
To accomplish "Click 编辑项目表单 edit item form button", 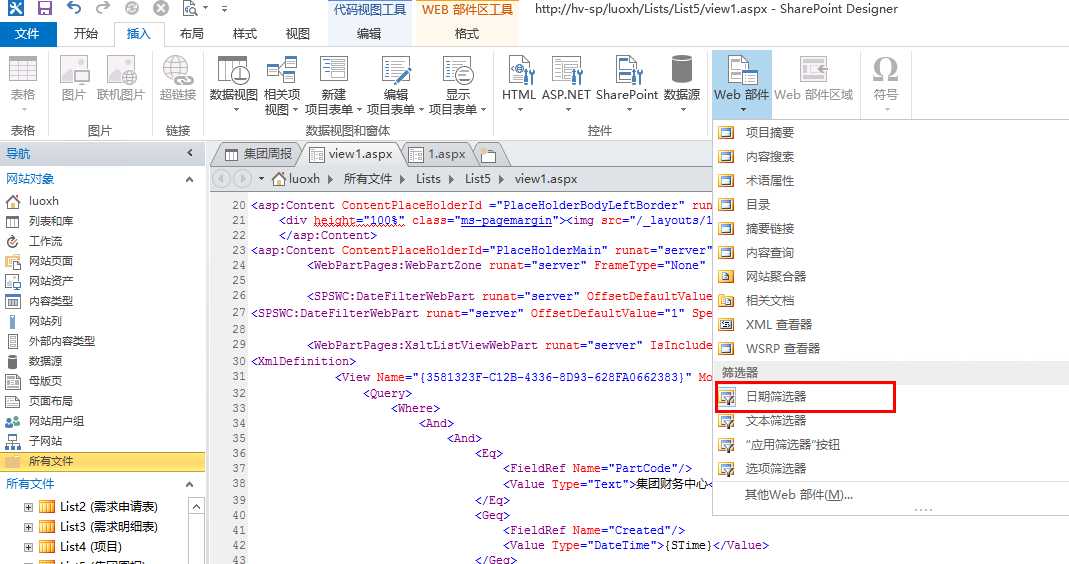I will [395, 86].
